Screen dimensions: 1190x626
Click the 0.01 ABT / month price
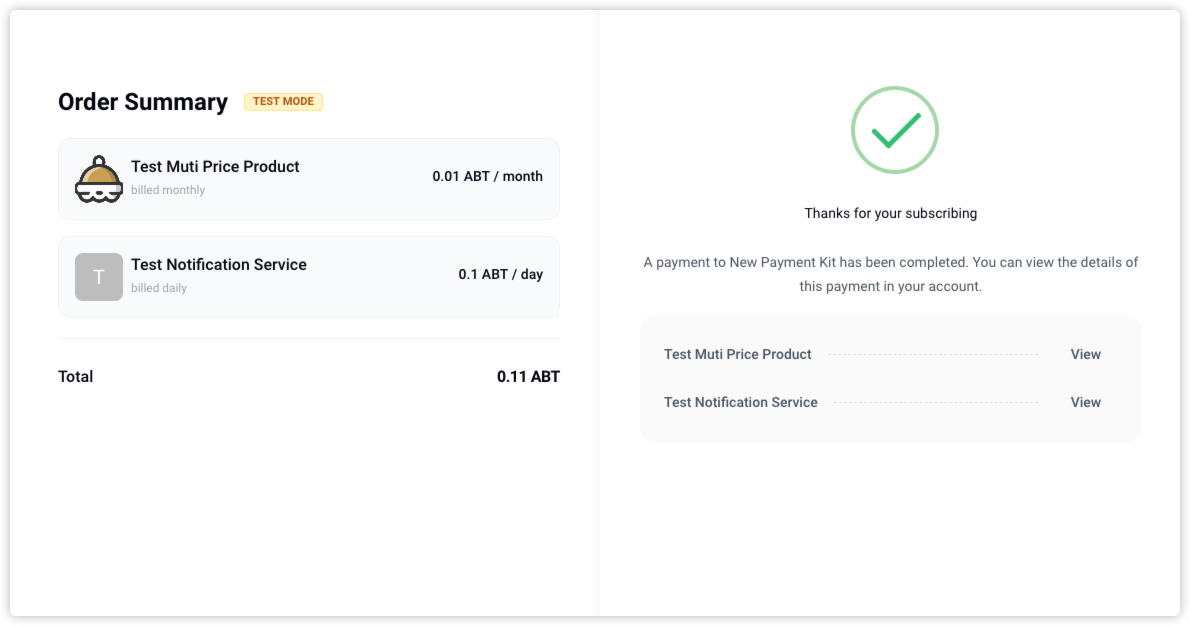tap(487, 176)
